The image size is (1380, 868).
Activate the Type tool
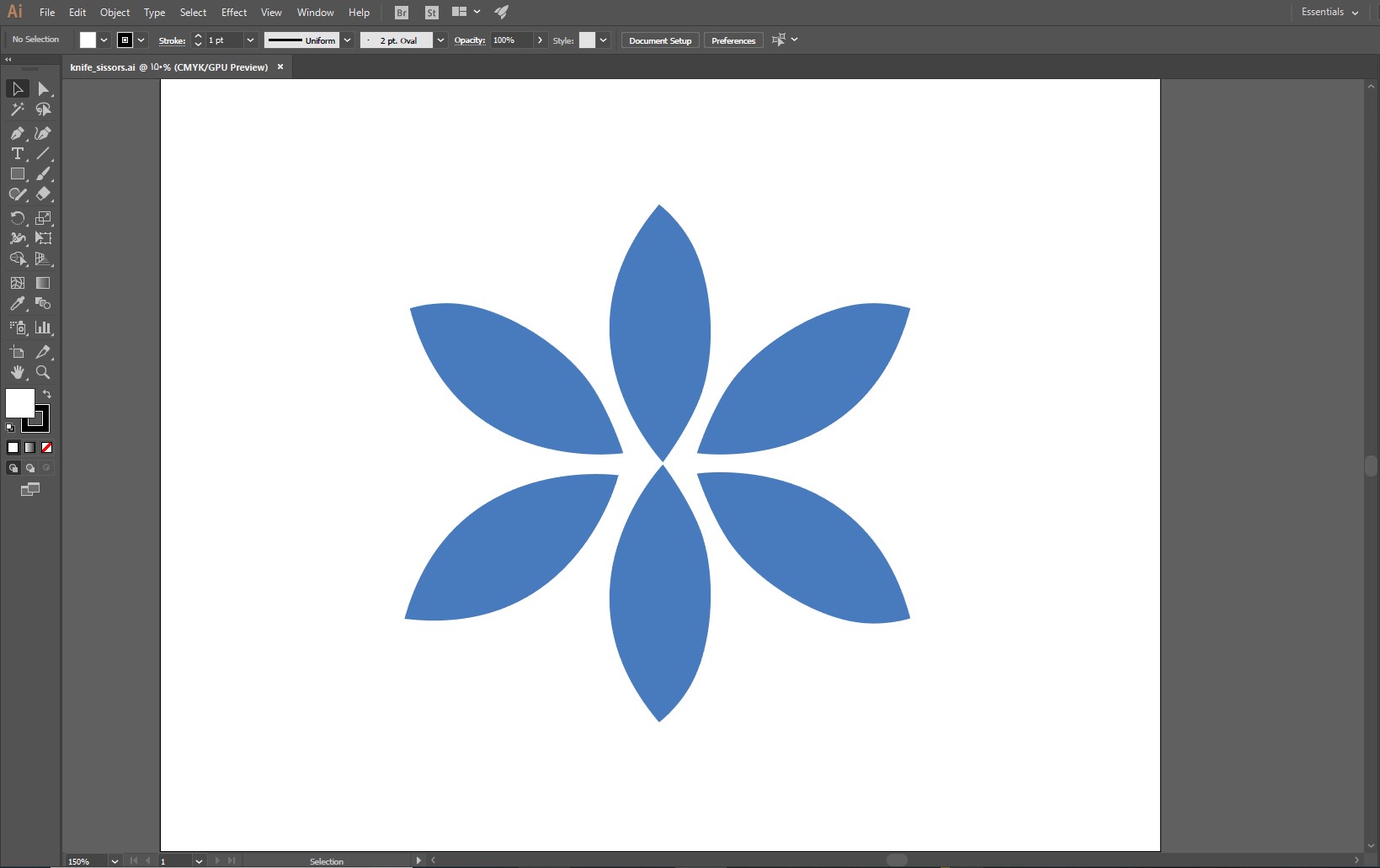point(18,153)
